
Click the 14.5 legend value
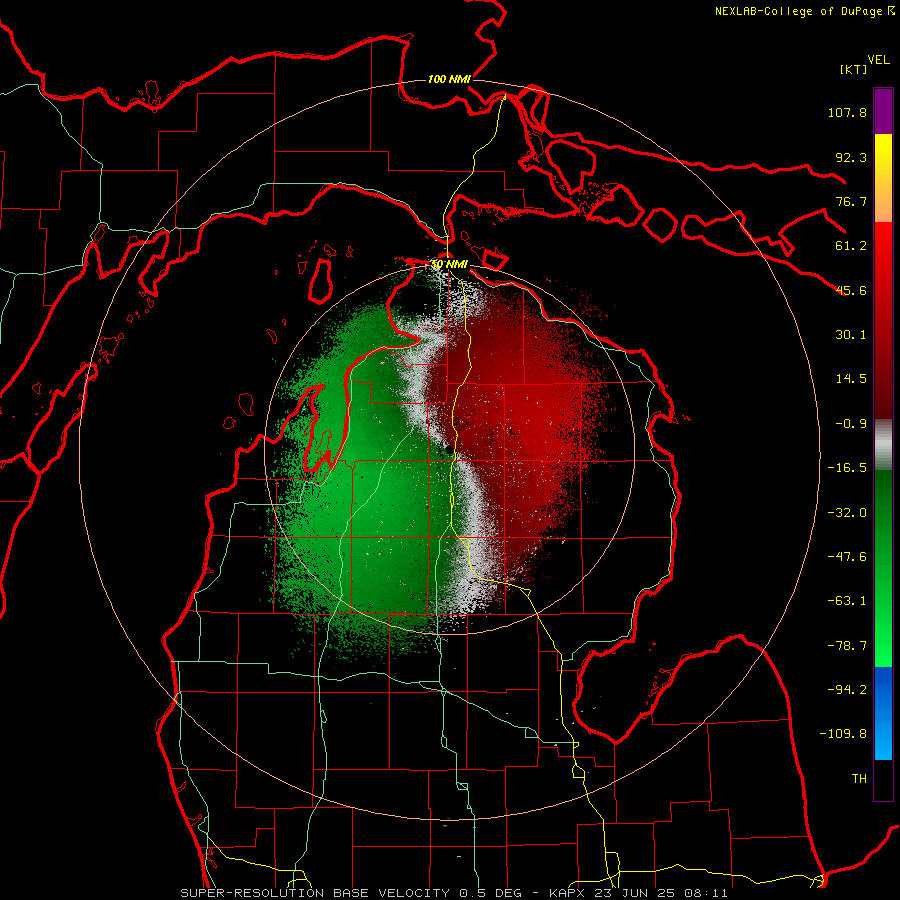coord(851,379)
